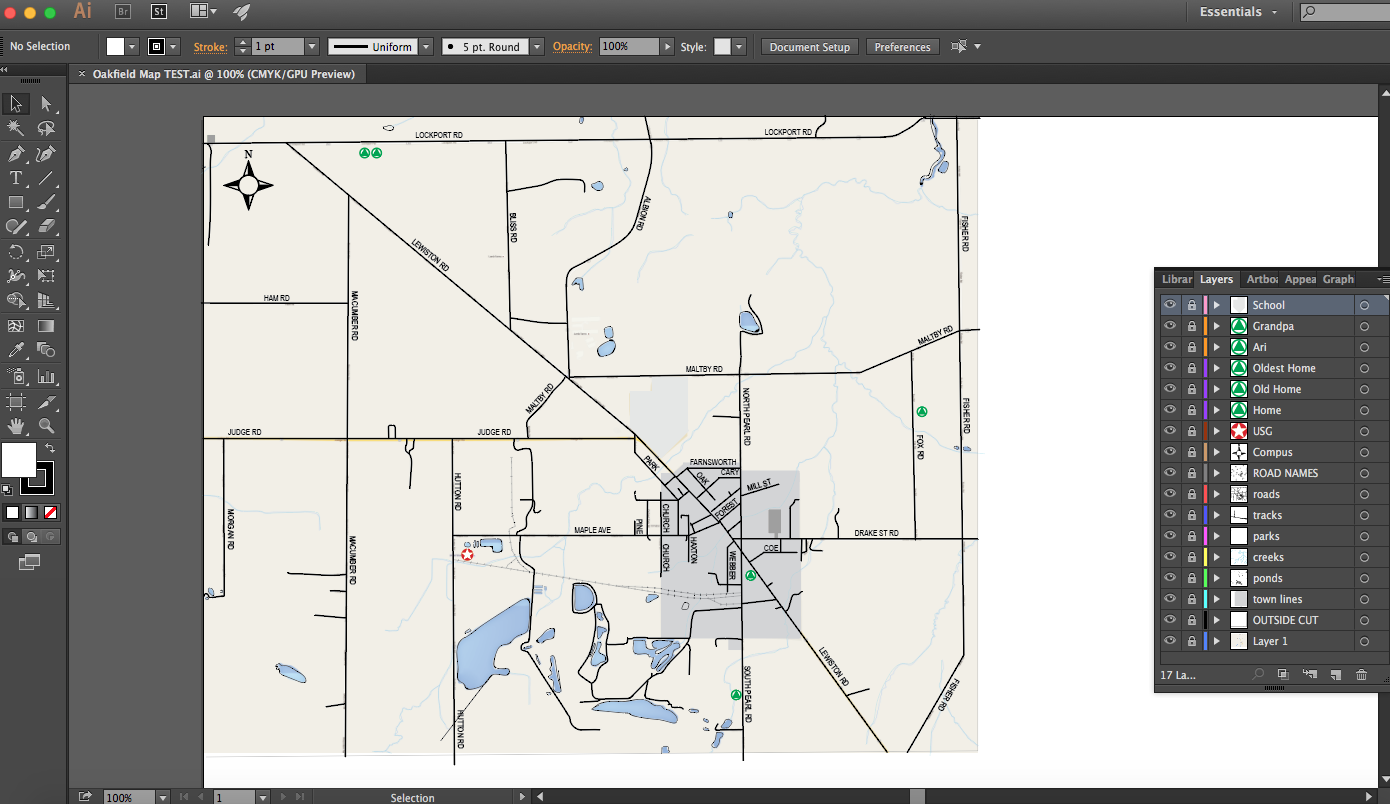Expand the tracks layer contents

coord(1217,515)
